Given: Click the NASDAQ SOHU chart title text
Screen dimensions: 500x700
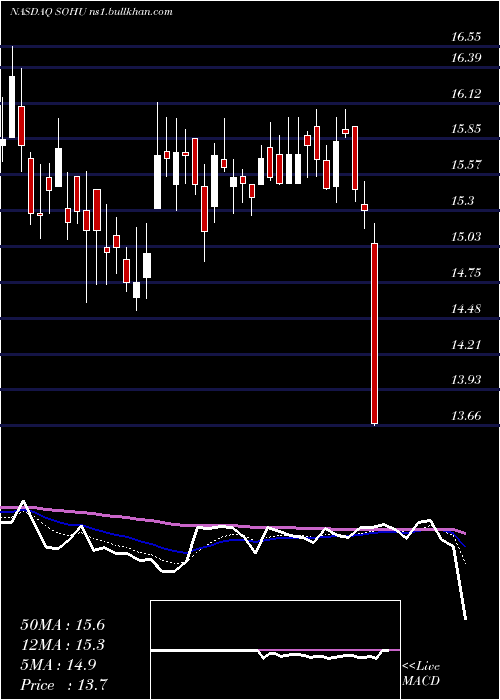Looking at the screenshot, I should [91, 12].
